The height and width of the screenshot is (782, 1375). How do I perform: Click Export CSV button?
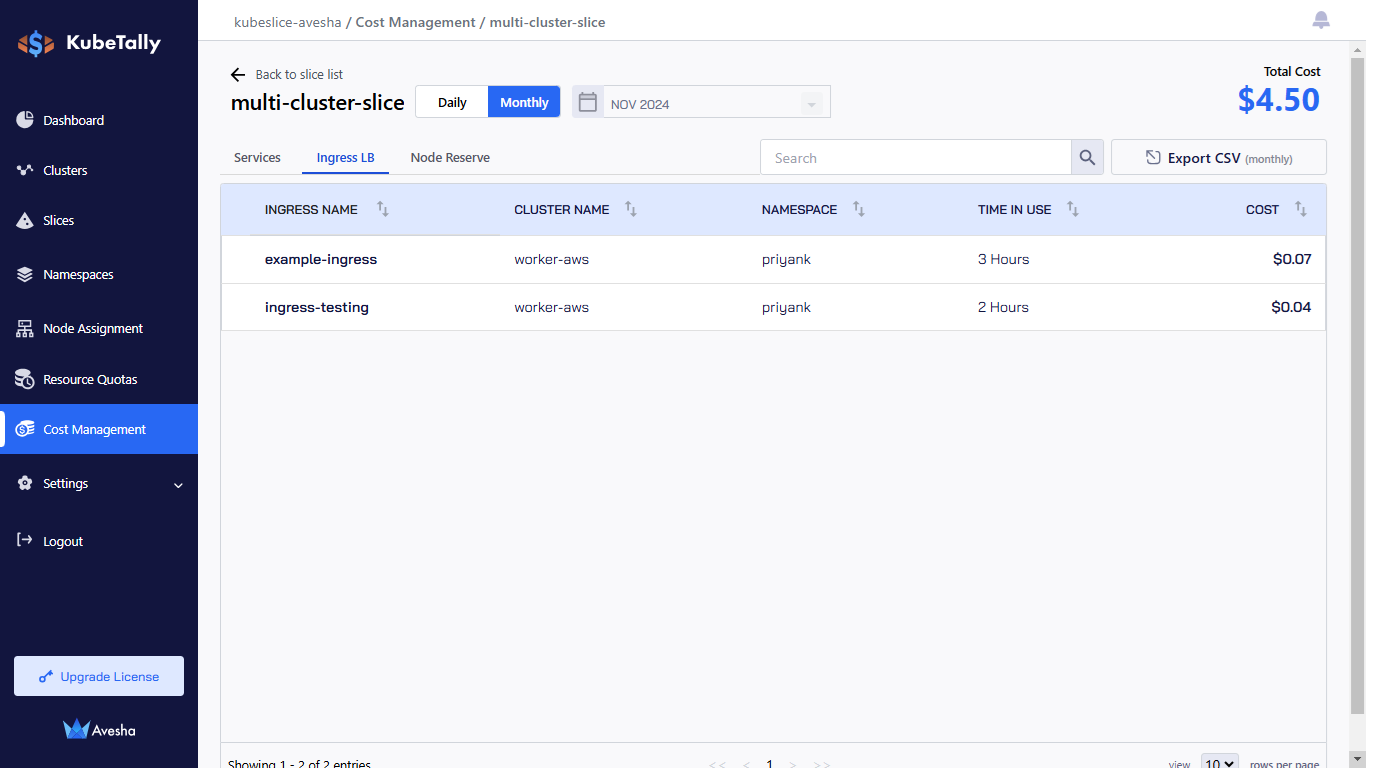(x=1218, y=158)
